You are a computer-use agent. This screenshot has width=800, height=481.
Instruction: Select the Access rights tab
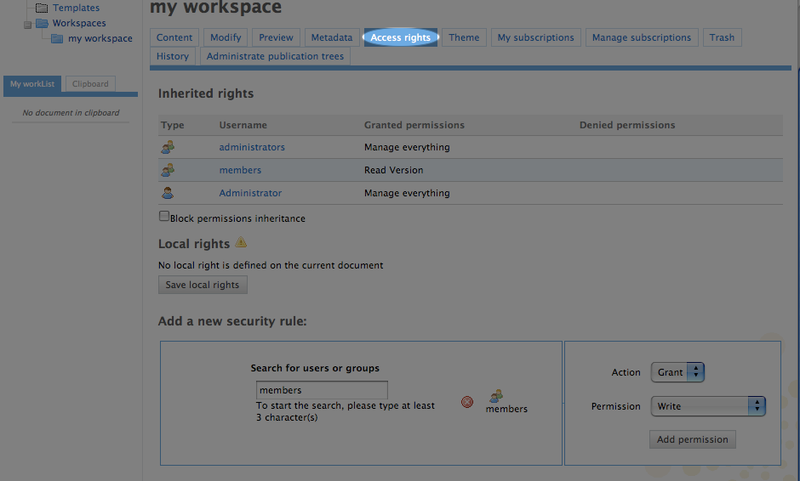click(x=401, y=37)
